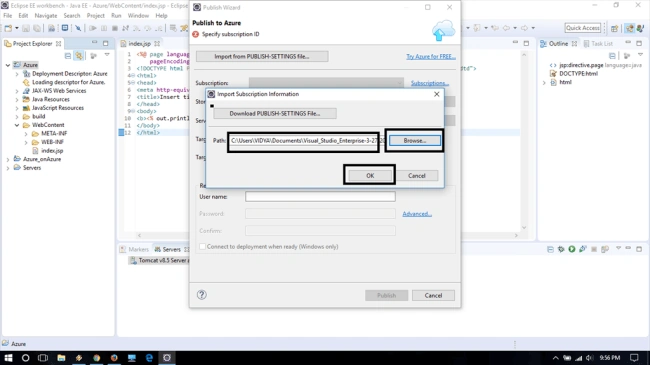Open the Window menu
Screen dimensions: 650x365
pyautogui.click(x=138, y=15)
